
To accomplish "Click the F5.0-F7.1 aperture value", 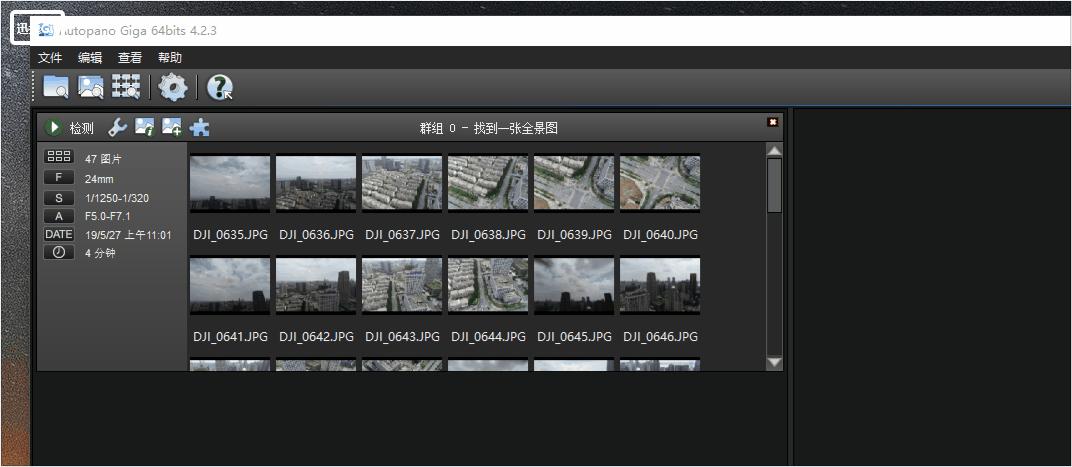I will click(107, 217).
